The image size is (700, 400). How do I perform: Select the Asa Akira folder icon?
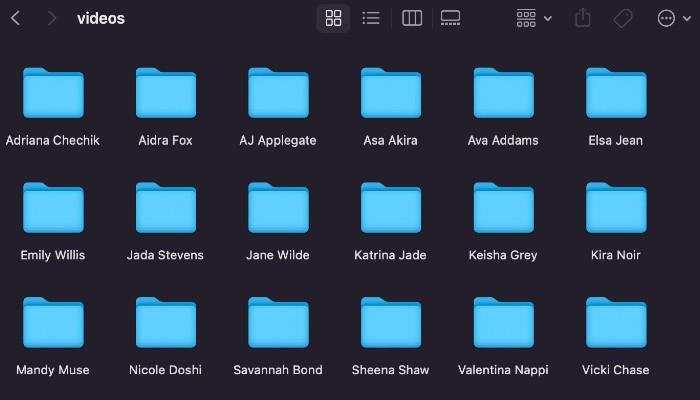point(391,93)
